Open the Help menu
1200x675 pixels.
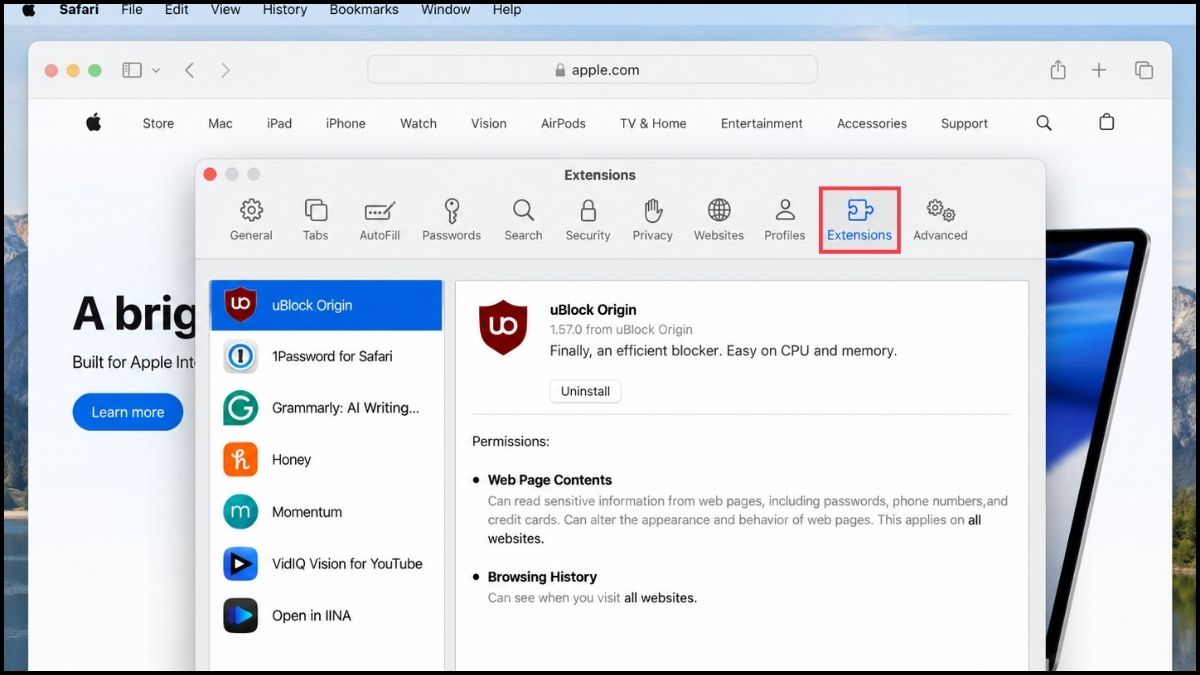507,10
